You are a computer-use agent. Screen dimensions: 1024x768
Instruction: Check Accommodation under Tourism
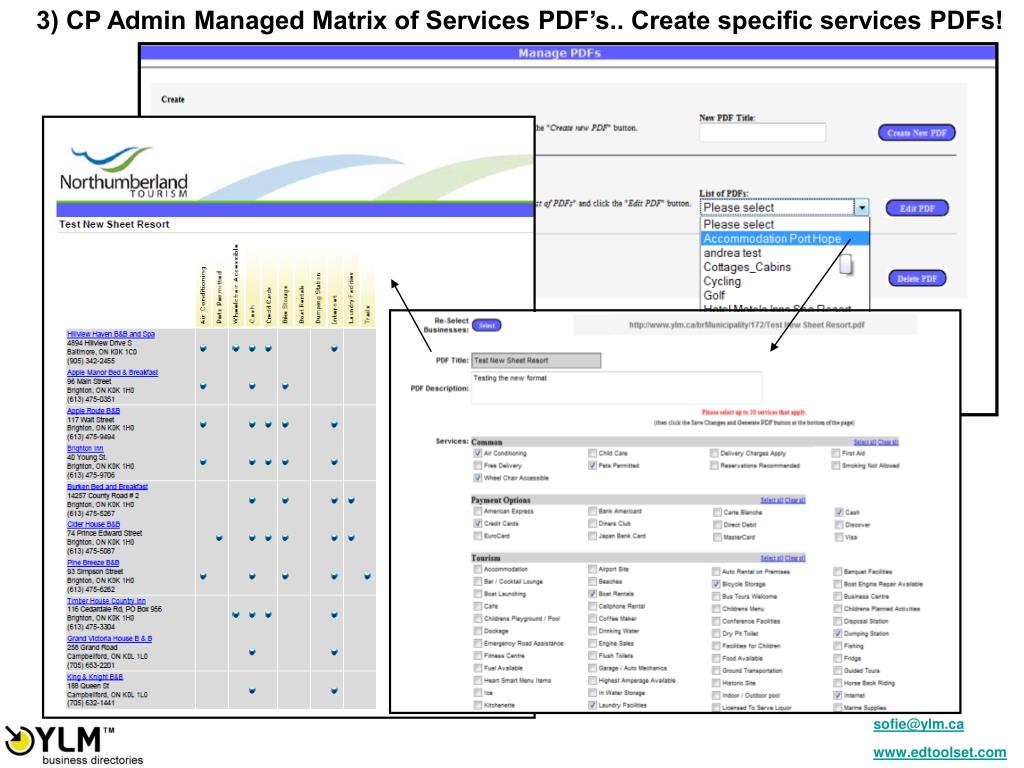point(478,569)
